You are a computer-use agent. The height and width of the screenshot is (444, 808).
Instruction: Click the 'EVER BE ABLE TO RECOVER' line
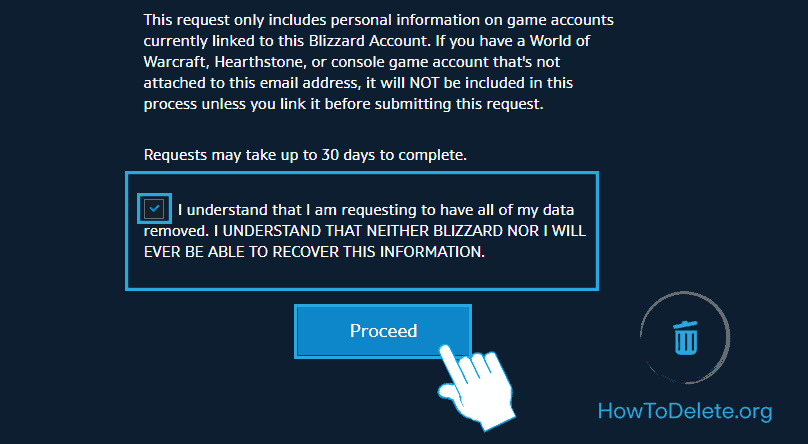click(314, 252)
